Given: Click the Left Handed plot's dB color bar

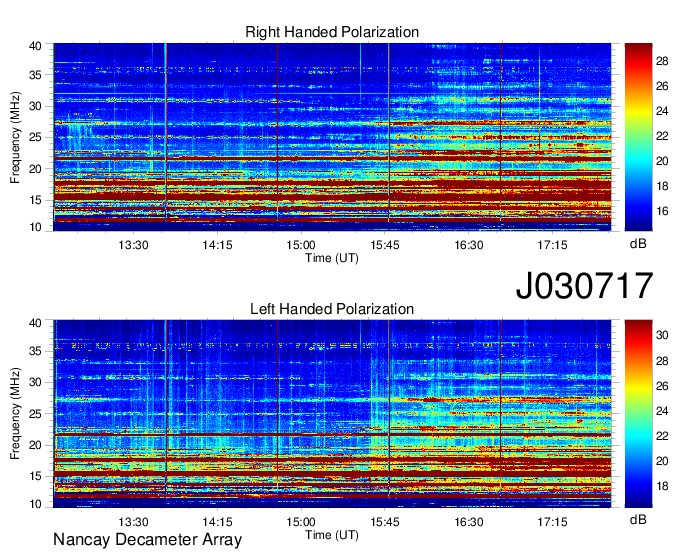Looking at the screenshot, I should tap(638, 414).
